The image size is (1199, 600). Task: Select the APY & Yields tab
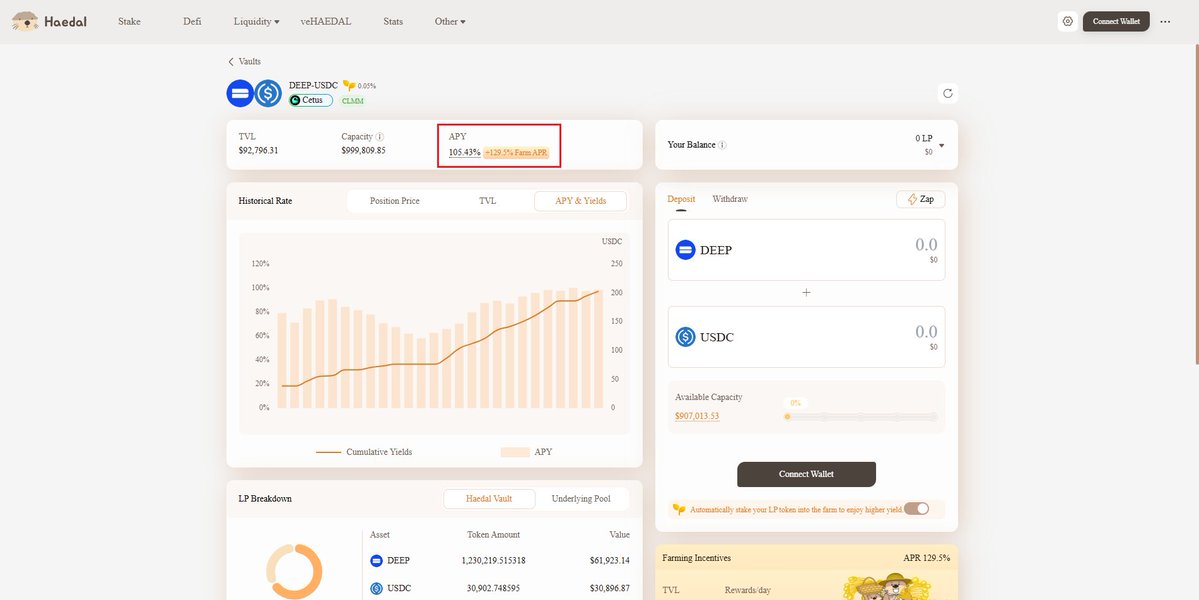pyautogui.click(x=580, y=201)
